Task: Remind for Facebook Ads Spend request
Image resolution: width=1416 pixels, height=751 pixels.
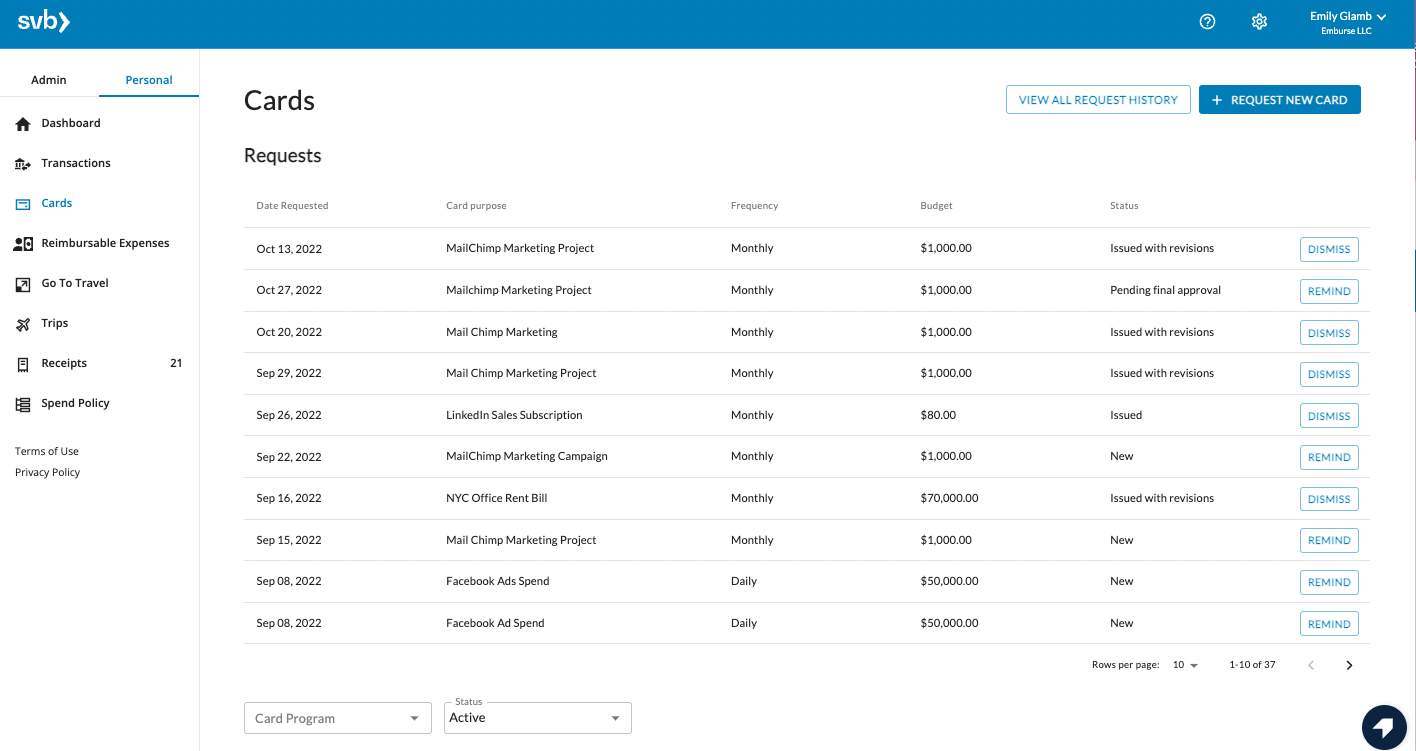Action: [x=1329, y=582]
